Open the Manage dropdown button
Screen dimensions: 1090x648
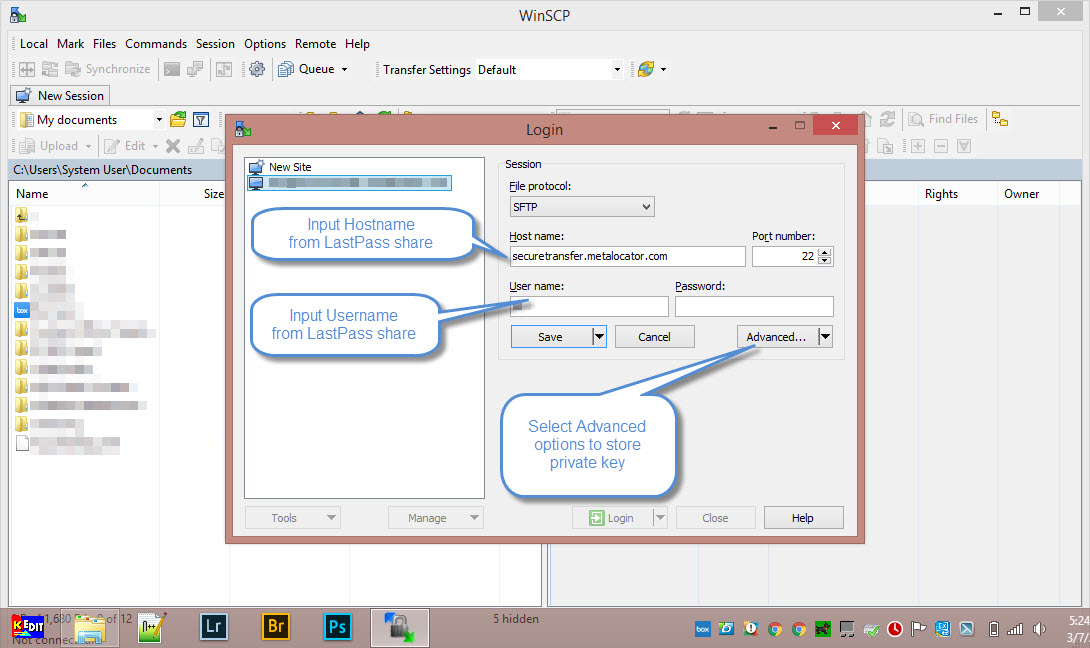pos(435,518)
